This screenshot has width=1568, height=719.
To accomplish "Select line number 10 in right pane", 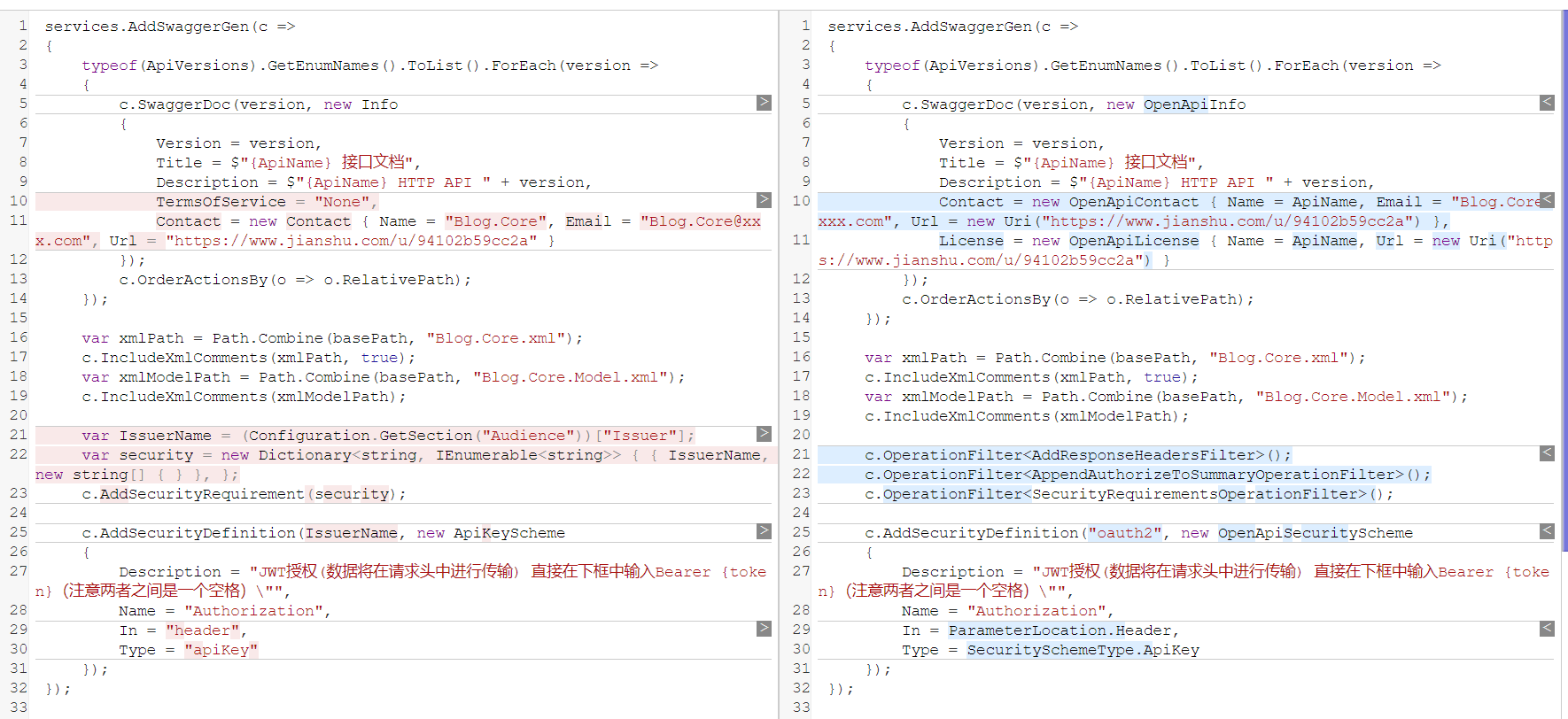I will click(801, 201).
